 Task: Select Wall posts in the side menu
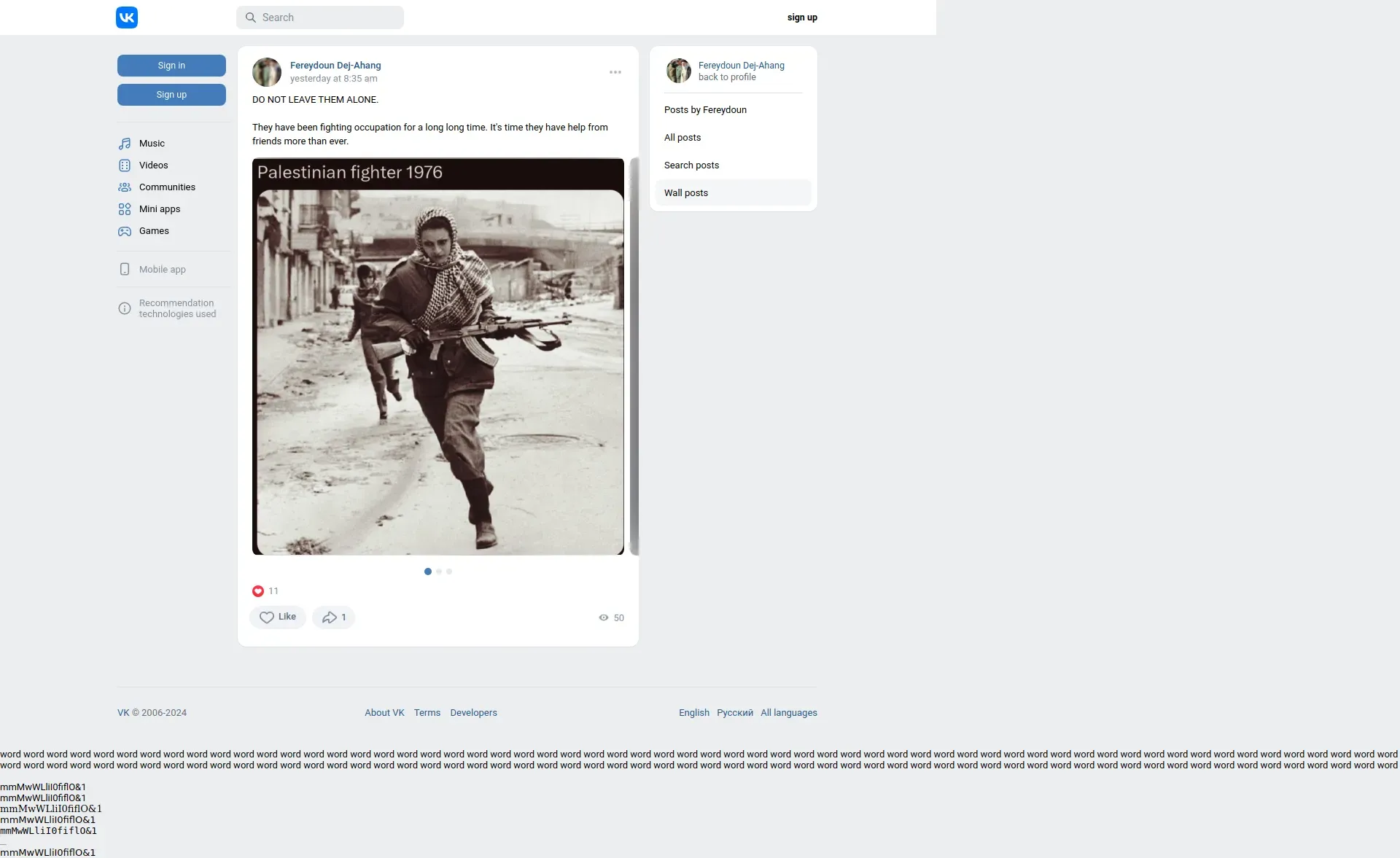tap(686, 193)
